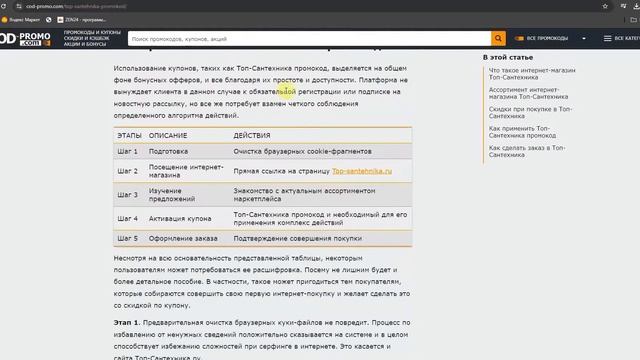Click the browser reload icon
Screen dimensions: 640x360
tap(3, 6)
